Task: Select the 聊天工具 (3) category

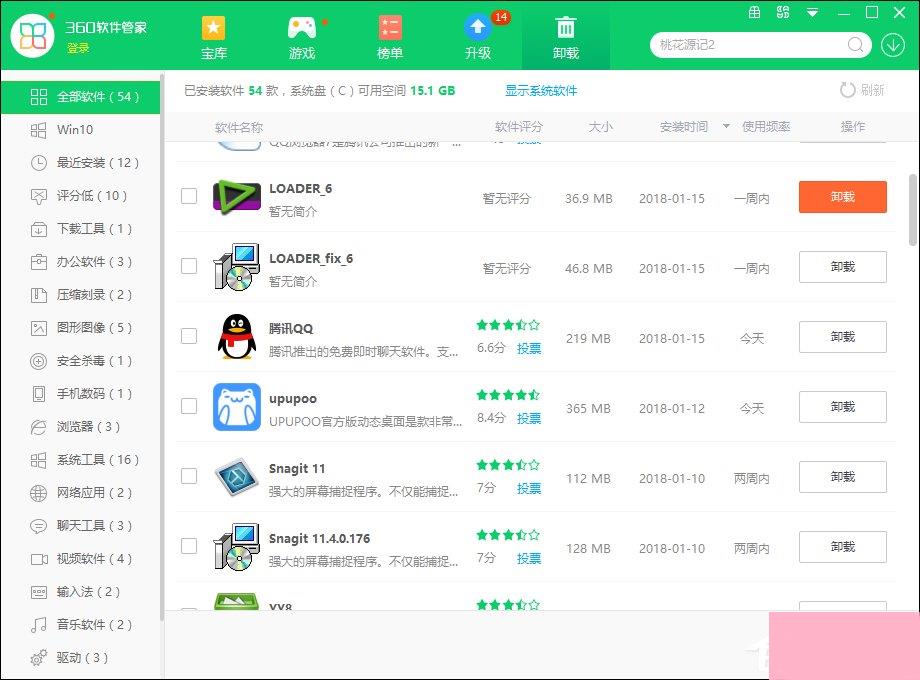Action: [x=80, y=525]
